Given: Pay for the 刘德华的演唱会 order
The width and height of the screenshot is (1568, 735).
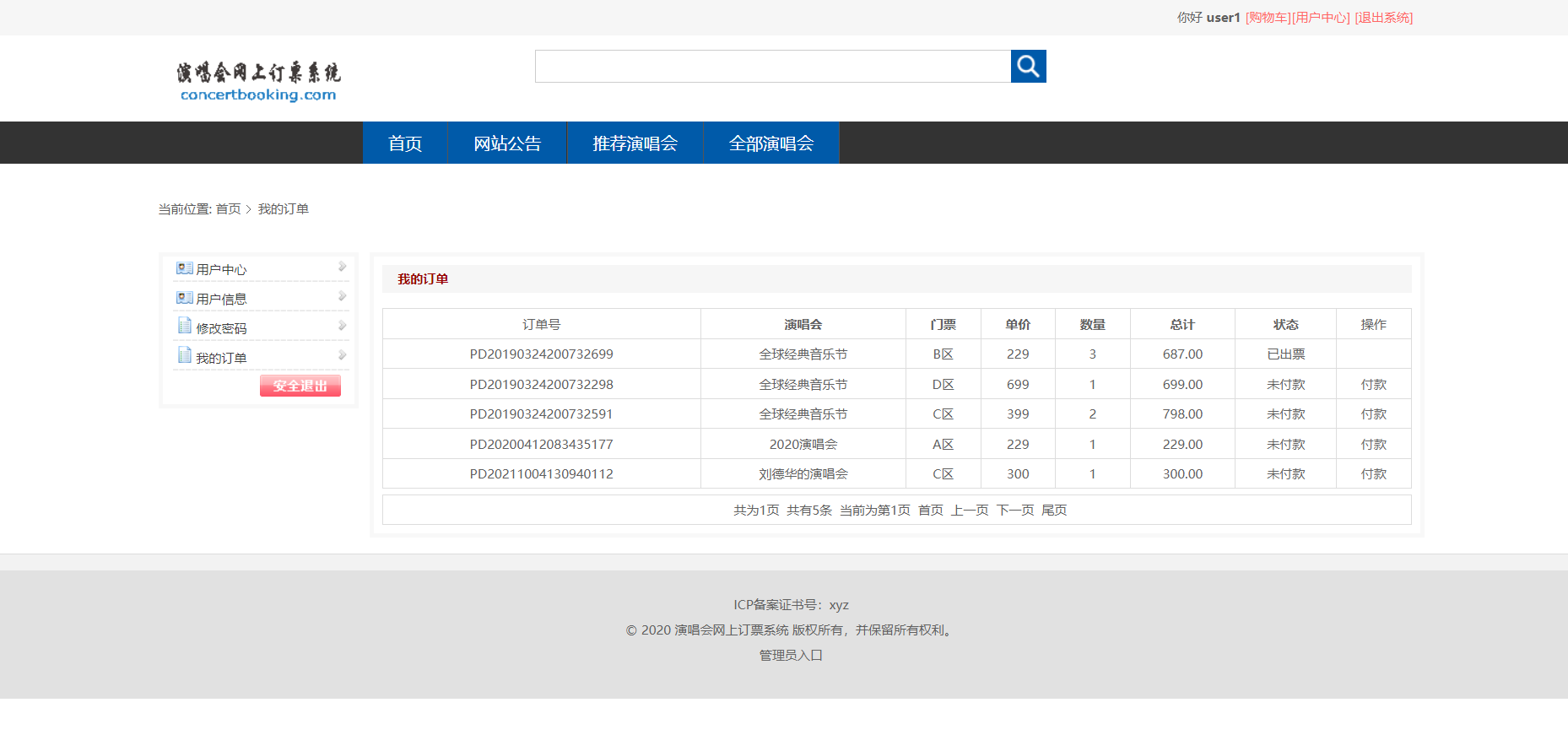Looking at the screenshot, I should pyautogui.click(x=1373, y=473).
